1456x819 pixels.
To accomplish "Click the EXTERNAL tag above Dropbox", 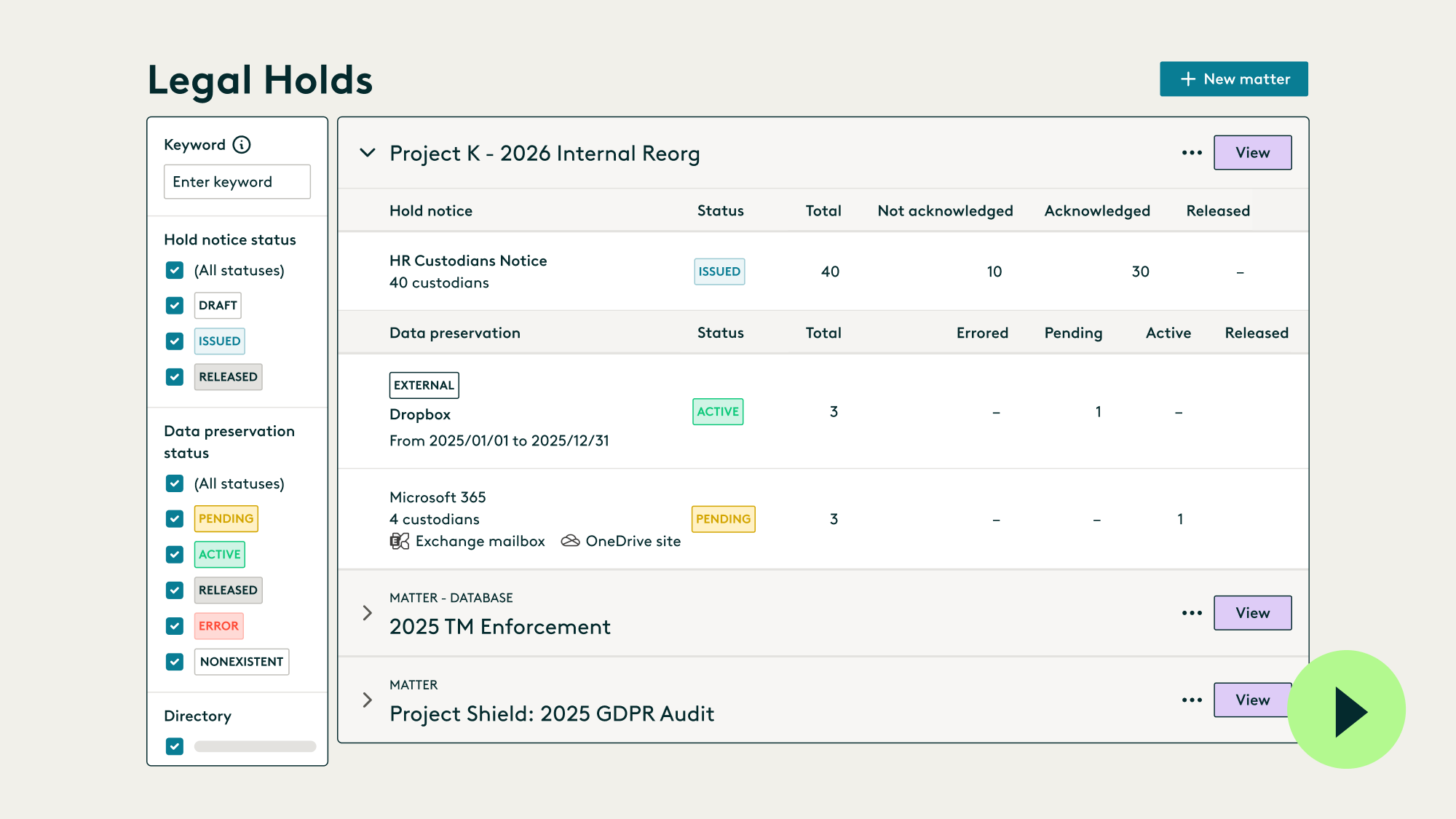I will tap(424, 385).
